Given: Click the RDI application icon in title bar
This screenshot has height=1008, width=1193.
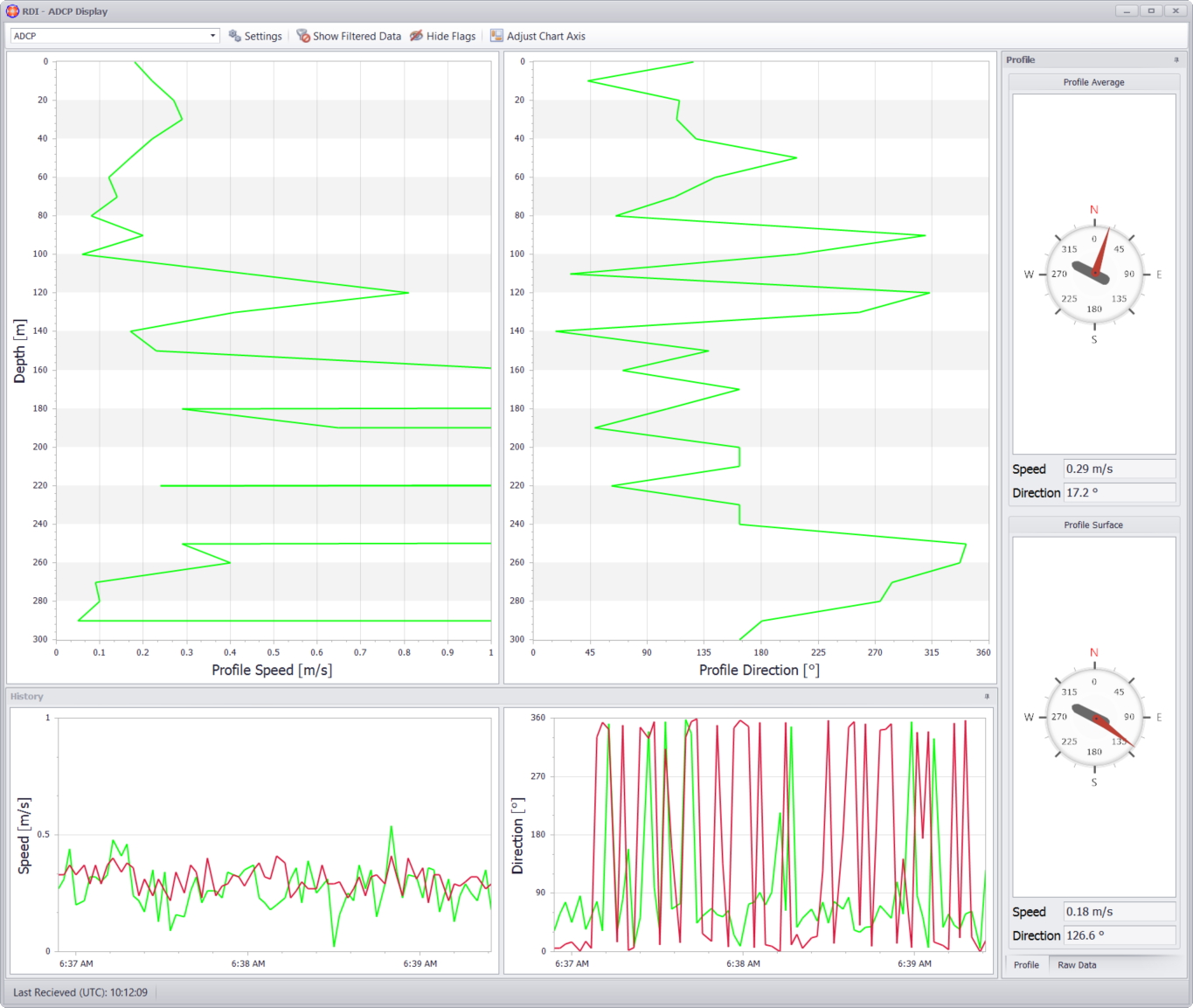Looking at the screenshot, I should [x=12, y=11].
